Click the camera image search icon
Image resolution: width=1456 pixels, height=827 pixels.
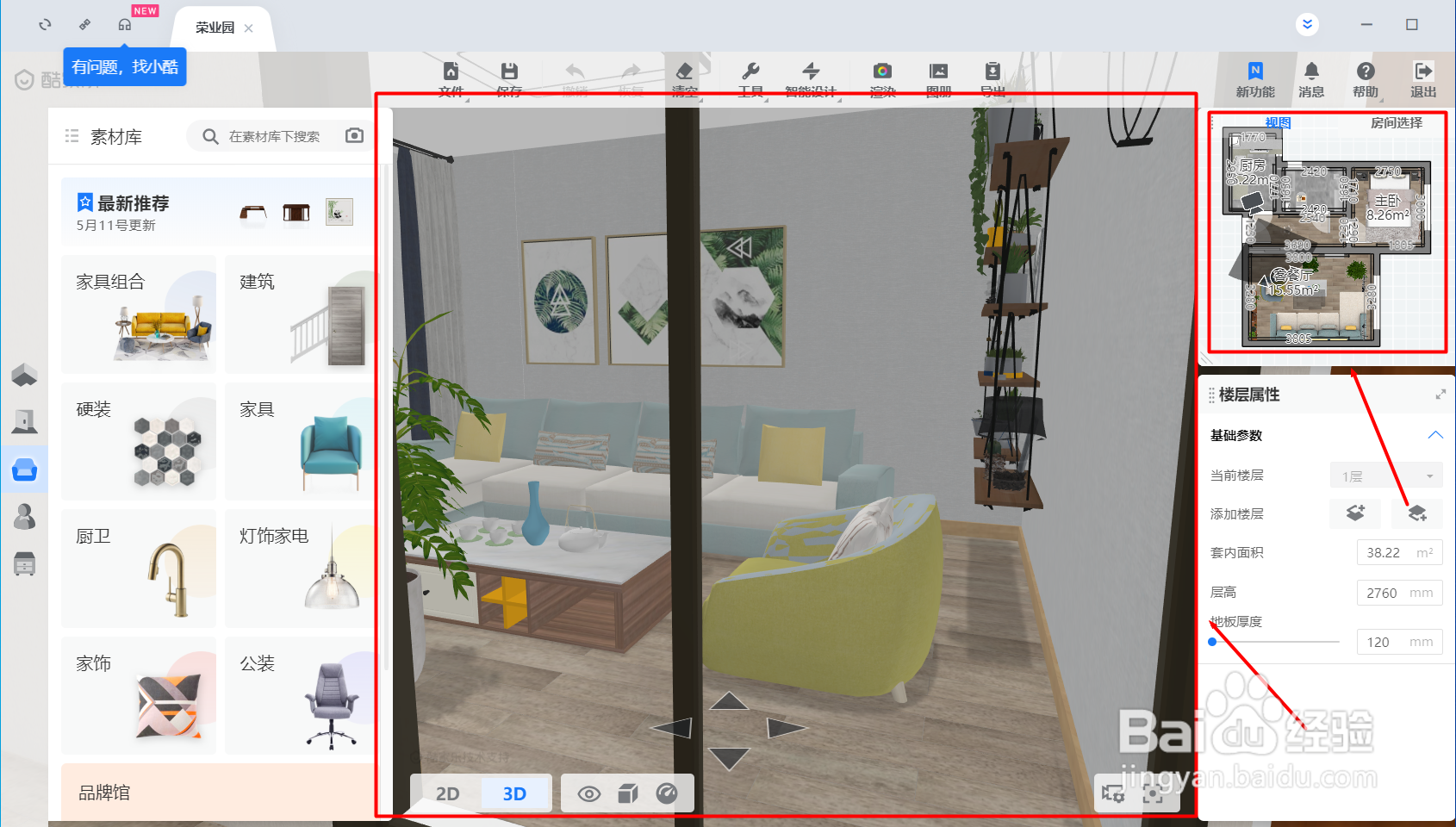(x=354, y=136)
